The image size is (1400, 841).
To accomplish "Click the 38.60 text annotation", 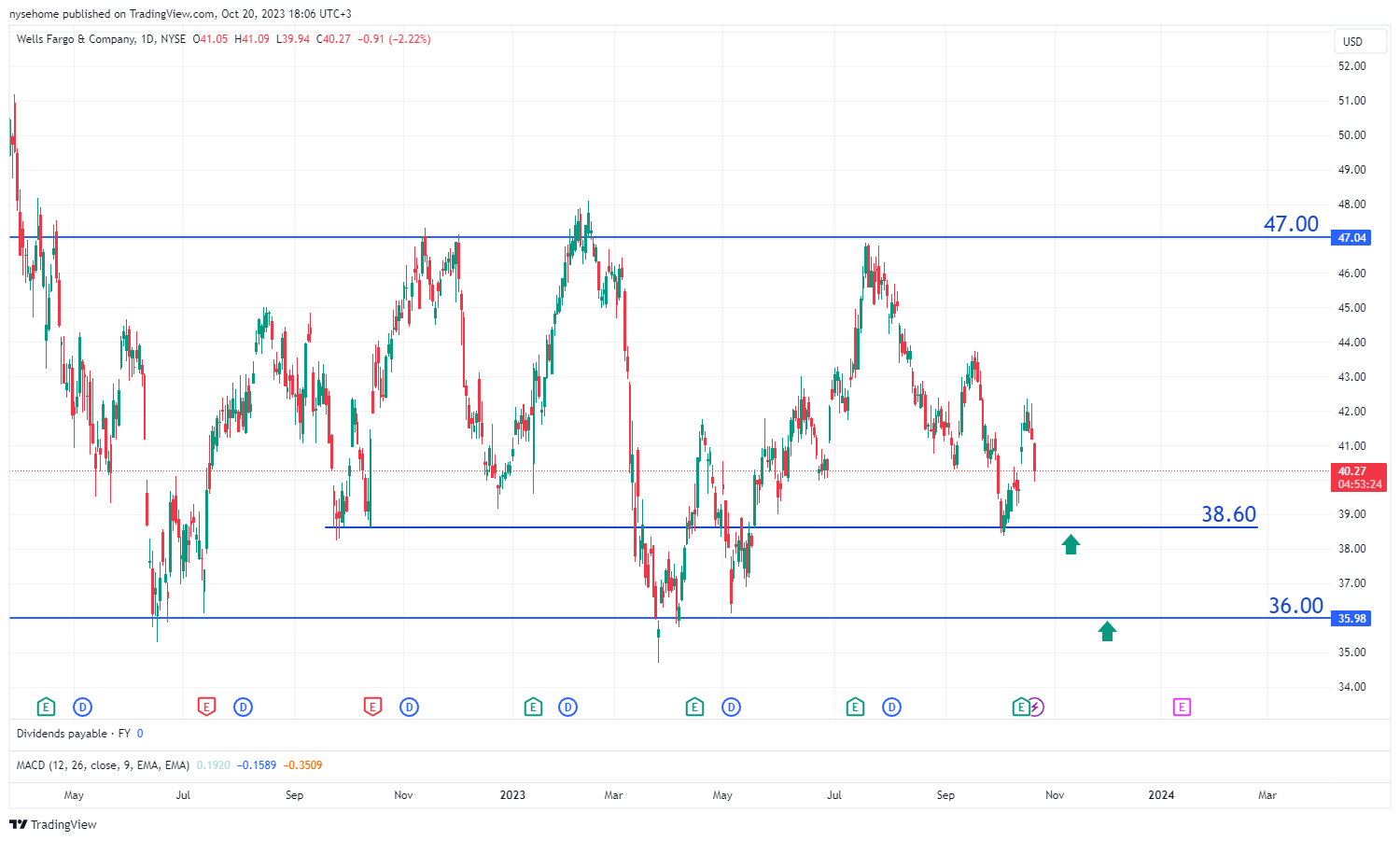I will click(1228, 514).
